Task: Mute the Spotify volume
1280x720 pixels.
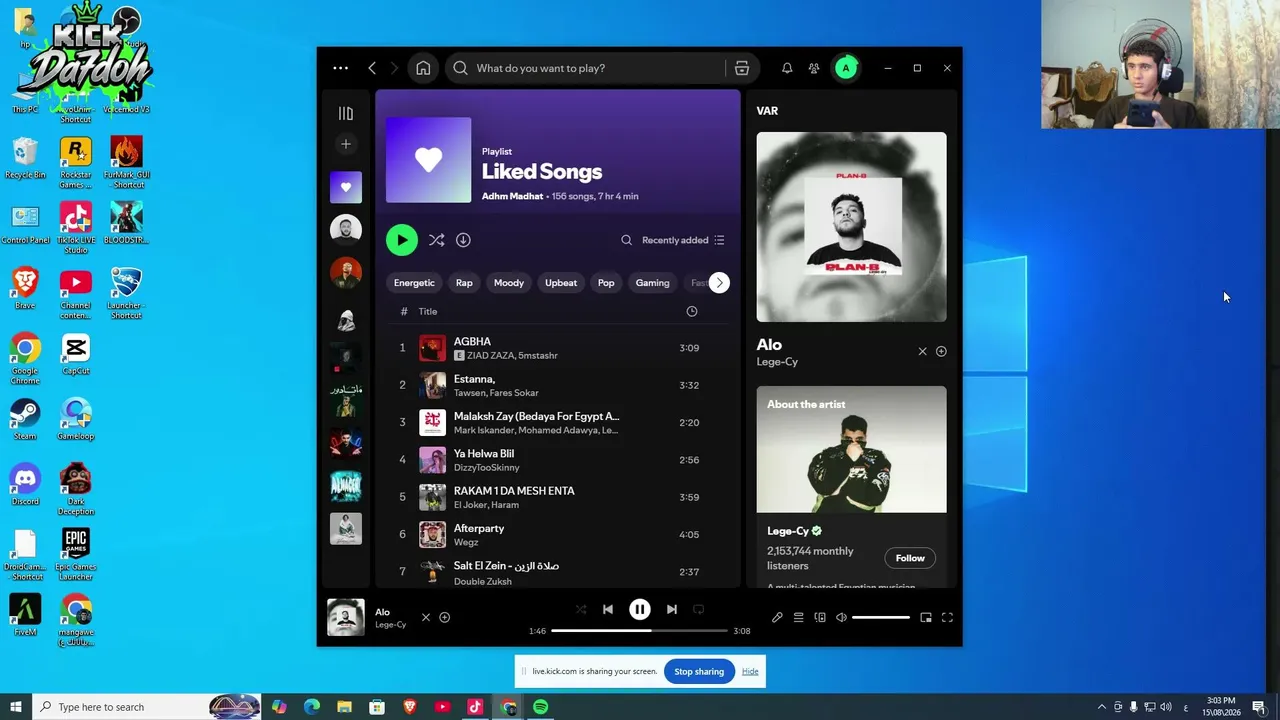Action: (x=841, y=617)
